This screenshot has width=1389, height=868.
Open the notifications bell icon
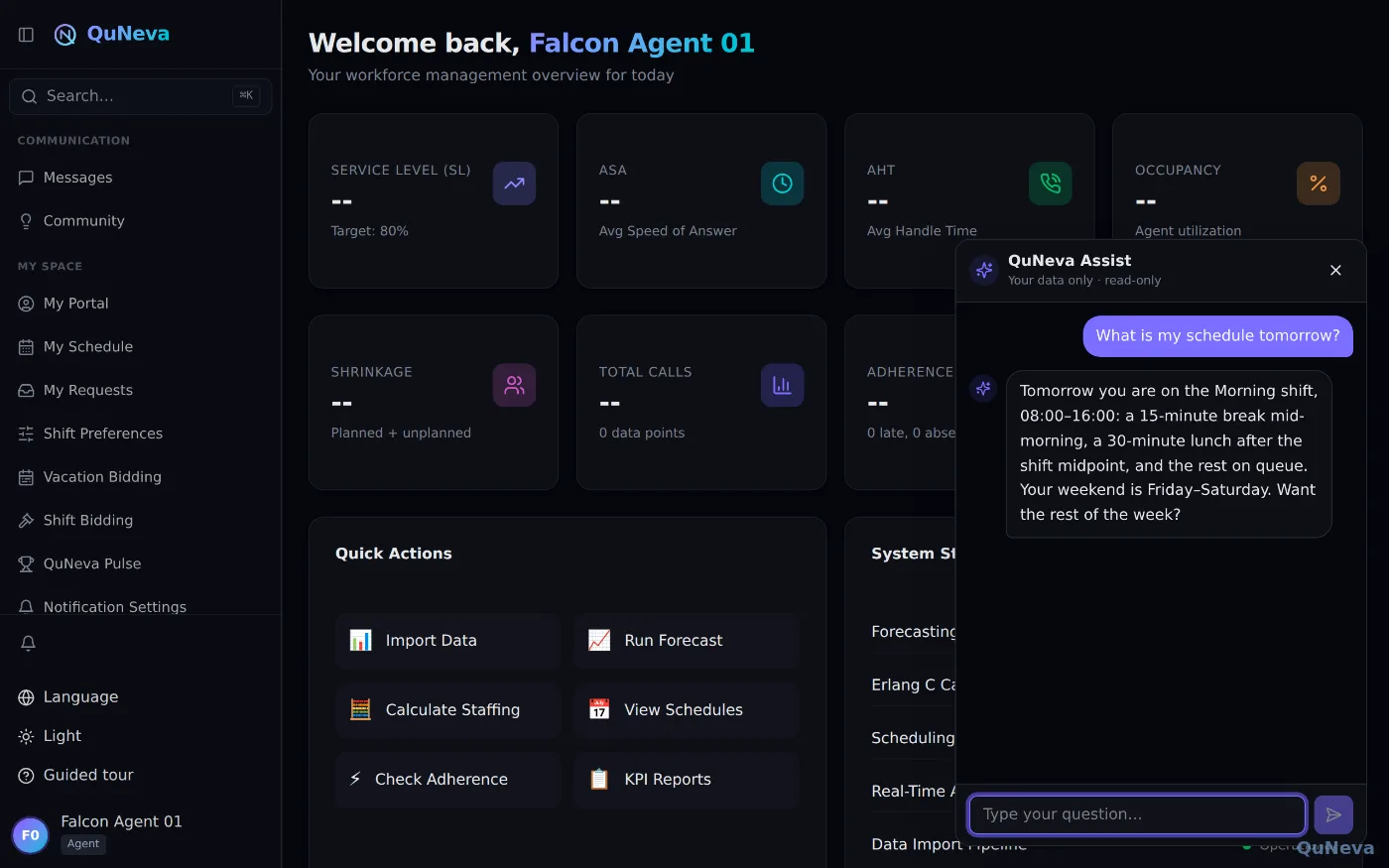coord(28,643)
